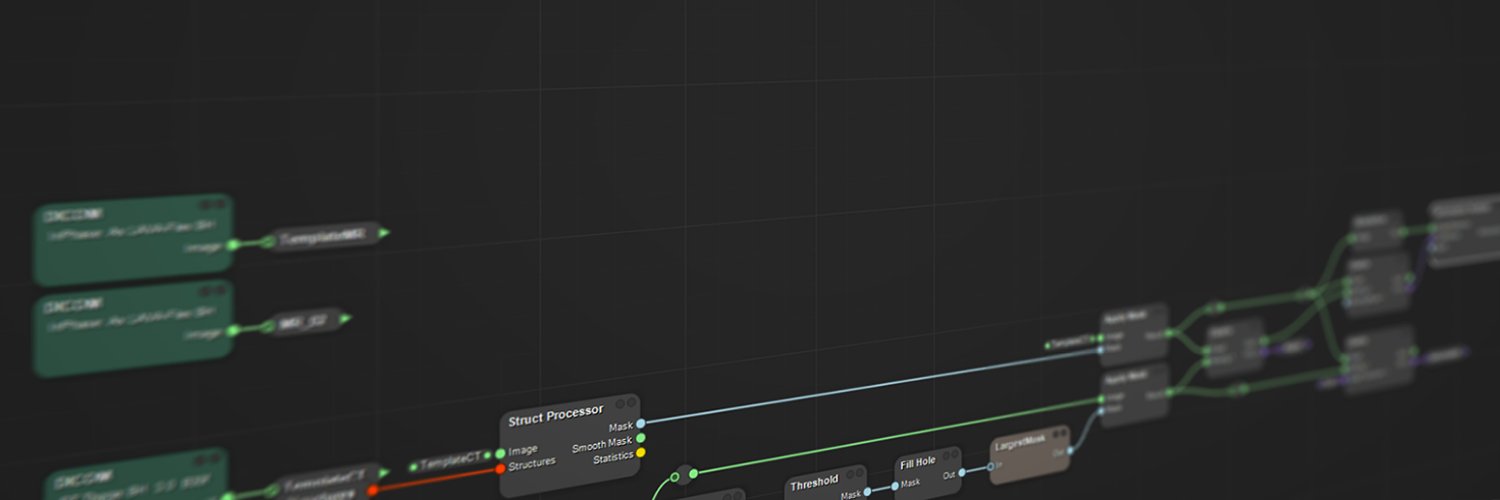Click the Image input port on Struct Processor
The height and width of the screenshot is (500, 1500).
coord(500,454)
